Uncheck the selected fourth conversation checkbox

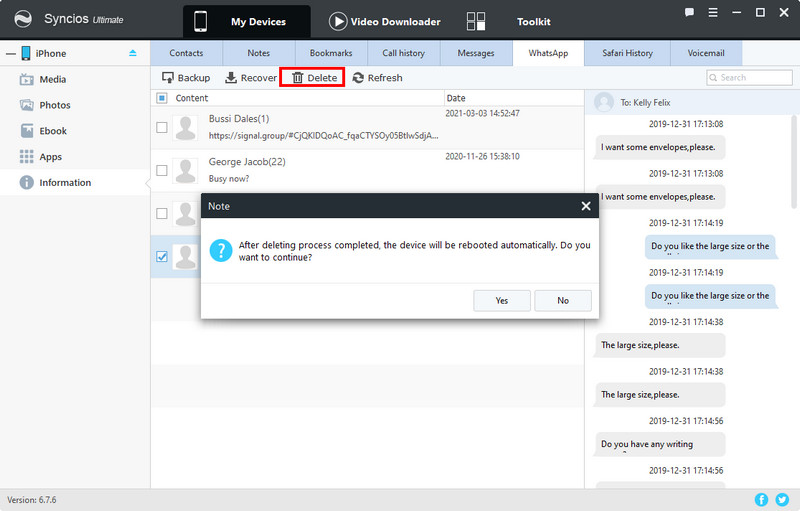pyautogui.click(x=162, y=257)
